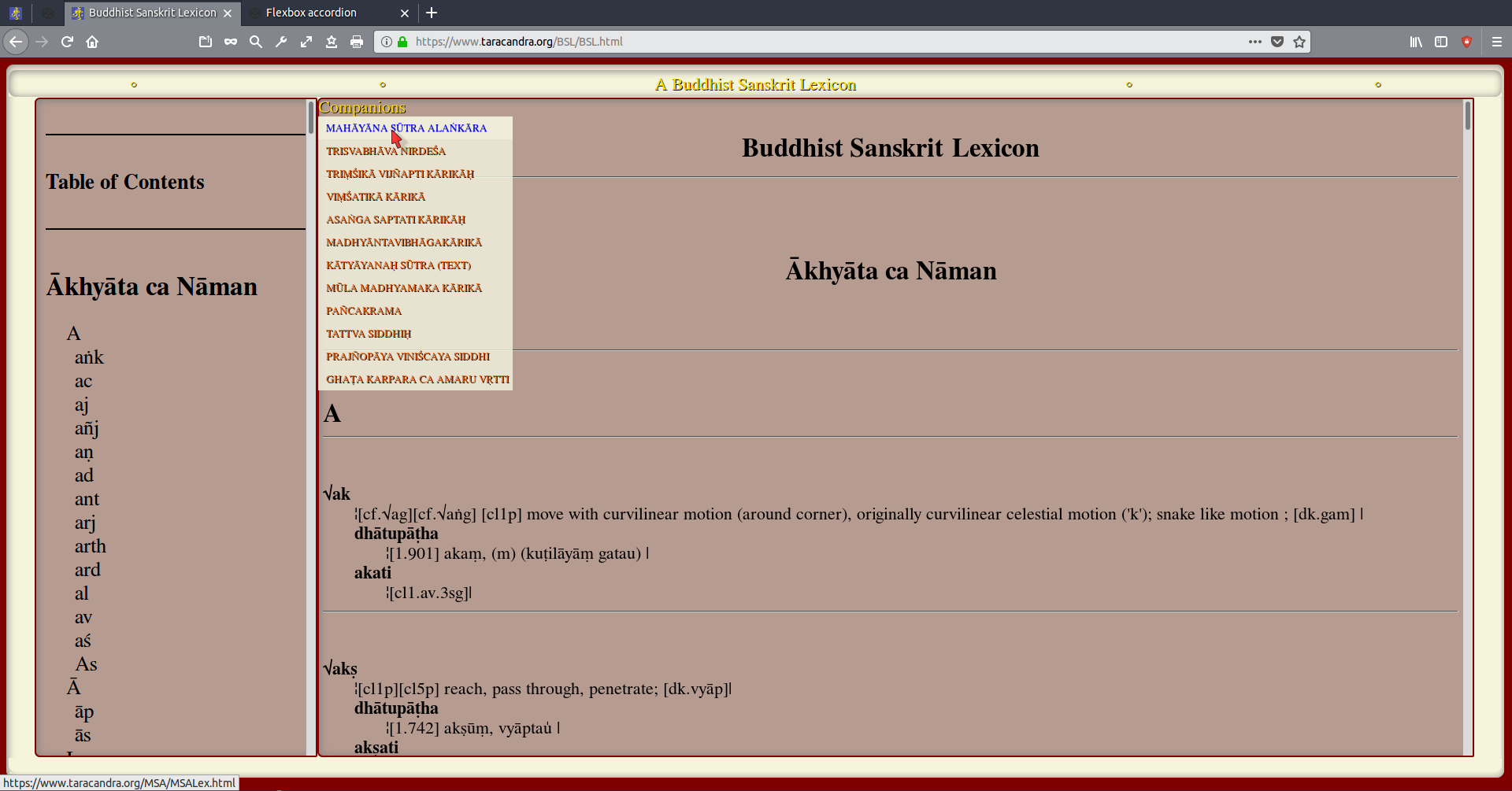Open the hamburger application menu
1512x791 pixels.
(1497, 42)
